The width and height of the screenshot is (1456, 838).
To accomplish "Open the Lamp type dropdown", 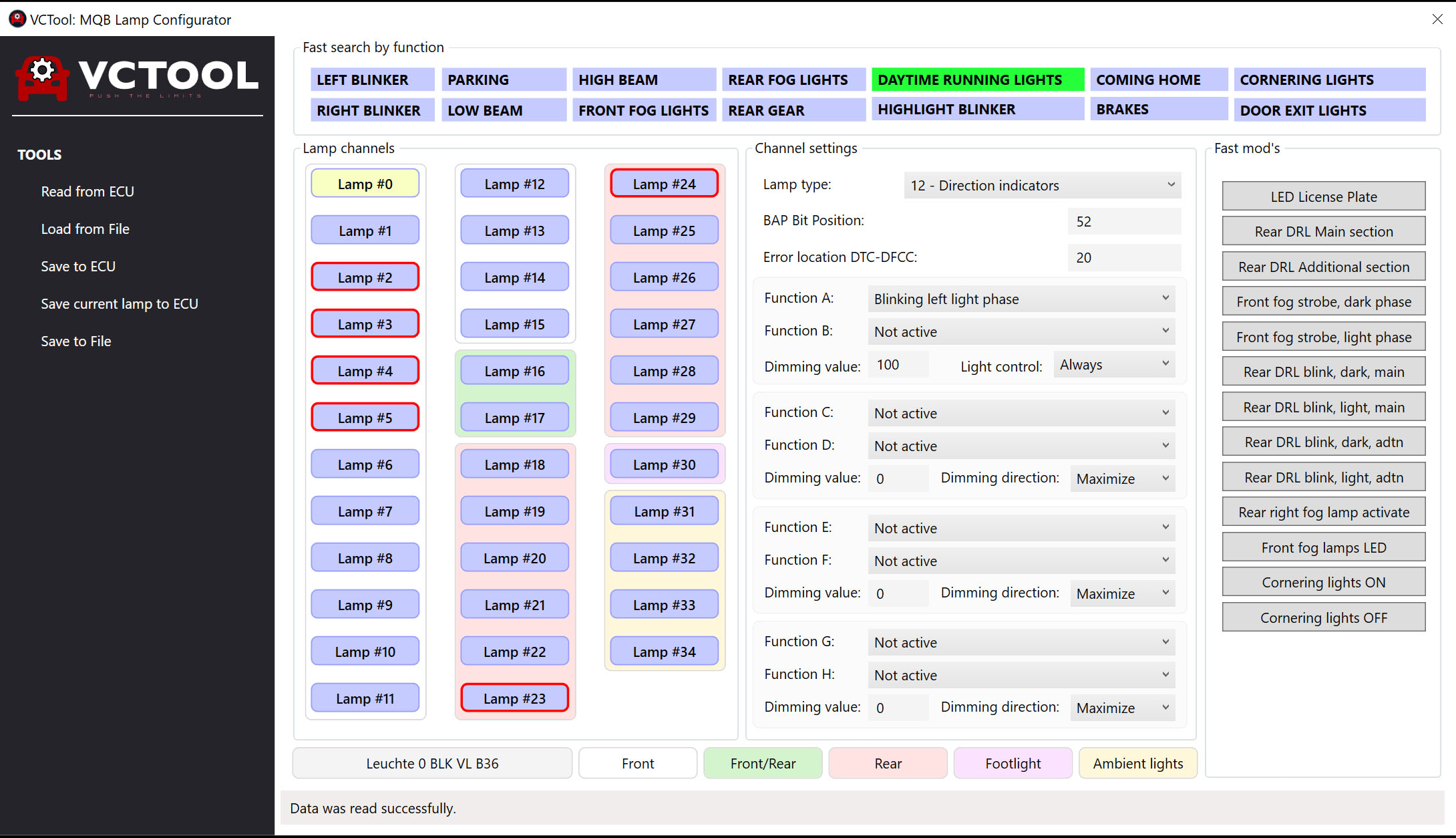I will click(1042, 185).
